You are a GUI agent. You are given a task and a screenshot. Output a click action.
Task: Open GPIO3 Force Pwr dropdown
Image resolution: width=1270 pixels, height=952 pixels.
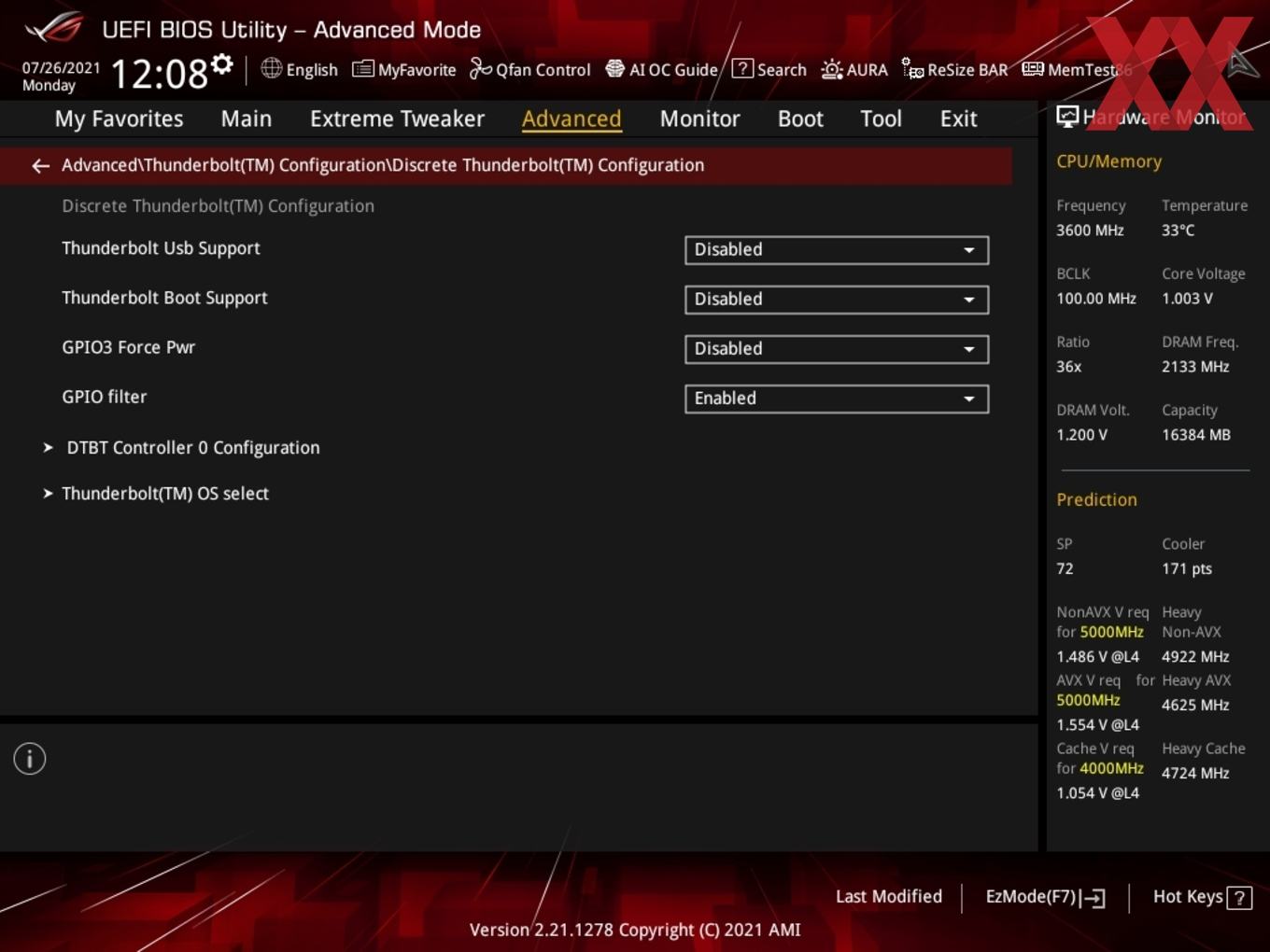[837, 348]
